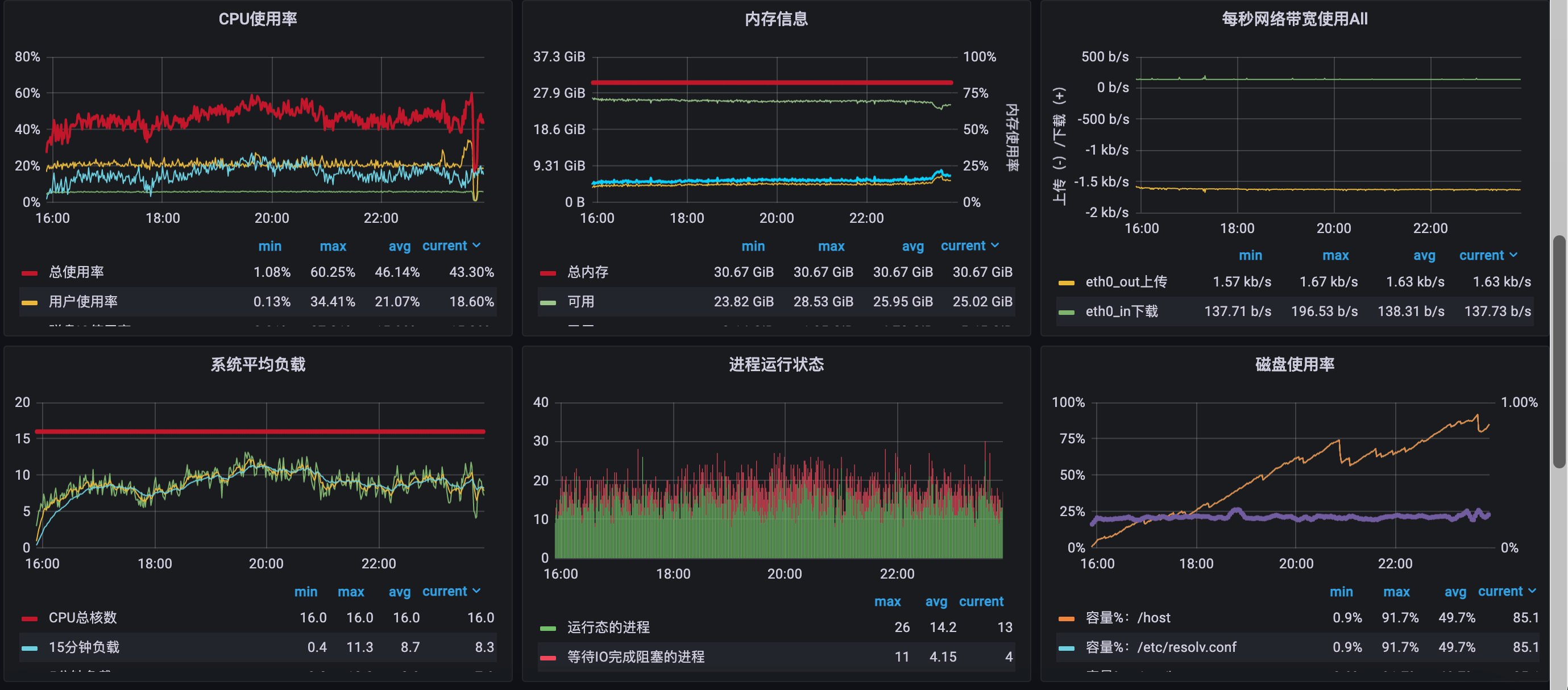Open the 进程运行状态 panel header menu
The width and height of the screenshot is (1568, 690).
coord(775,364)
